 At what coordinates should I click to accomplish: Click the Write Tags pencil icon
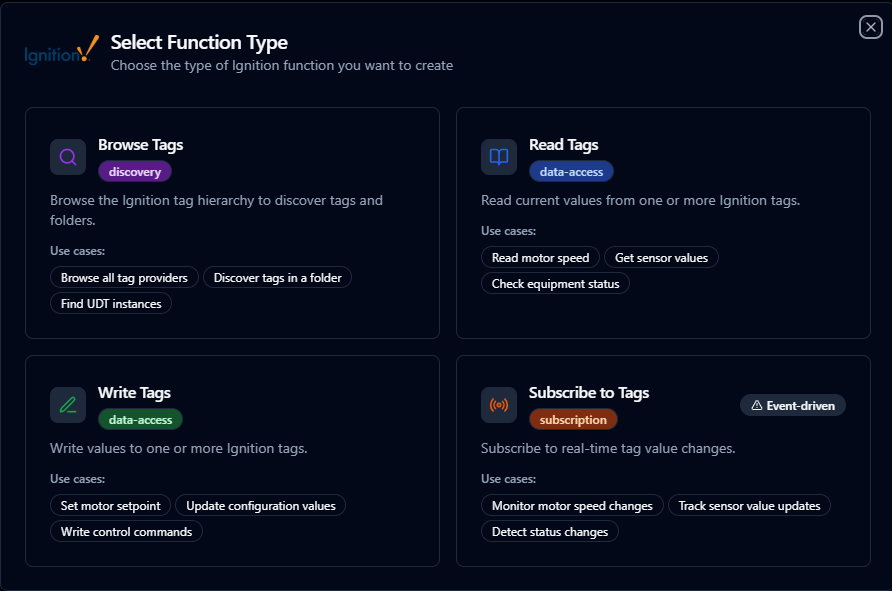[68, 405]
